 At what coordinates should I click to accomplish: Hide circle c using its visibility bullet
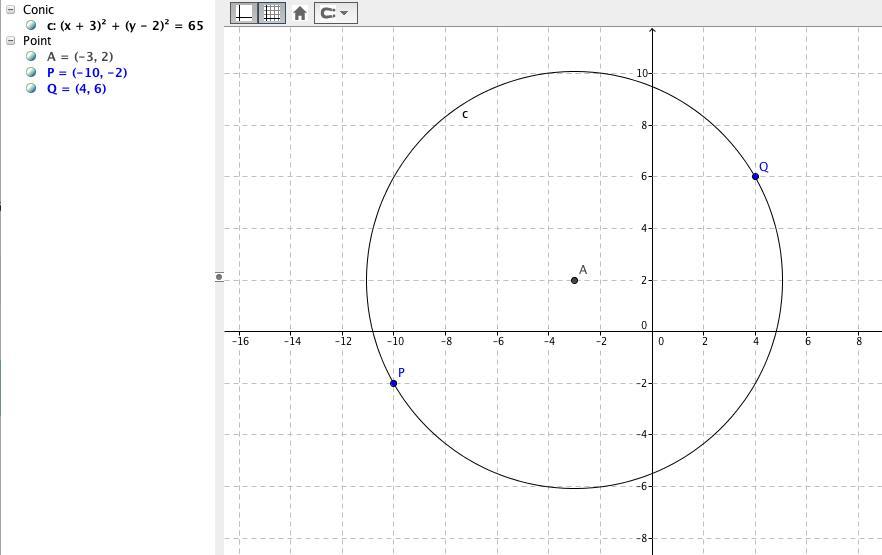pyautogui.click(x=31, y=25)
